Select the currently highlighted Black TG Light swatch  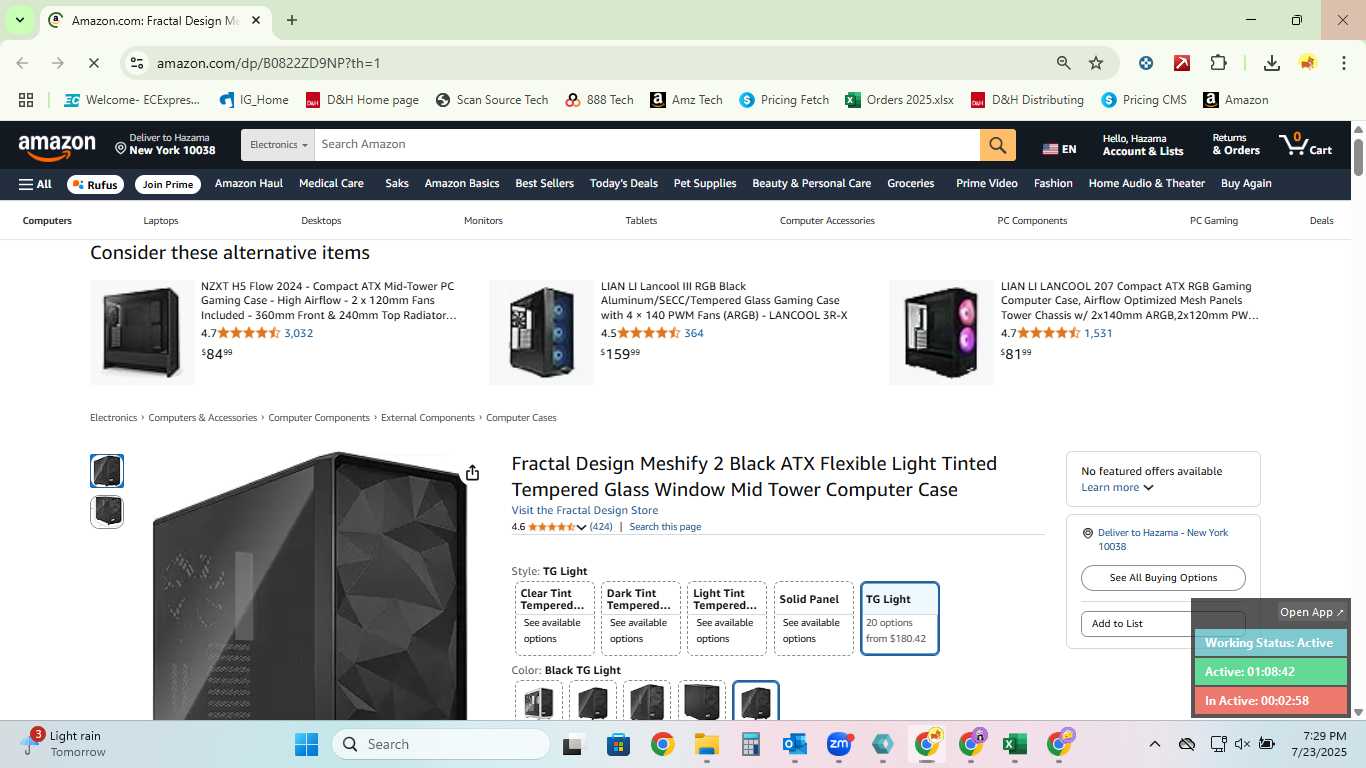(756, 701)
